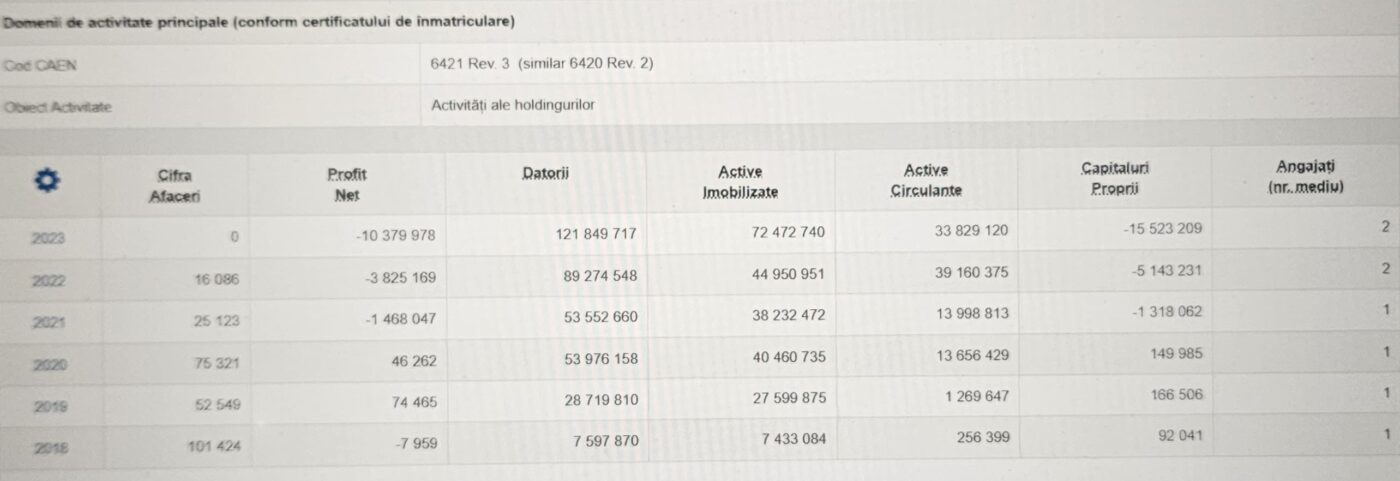
Task: Select the 2023 Datorii value 121 849 717
Action: click(595, 233)
